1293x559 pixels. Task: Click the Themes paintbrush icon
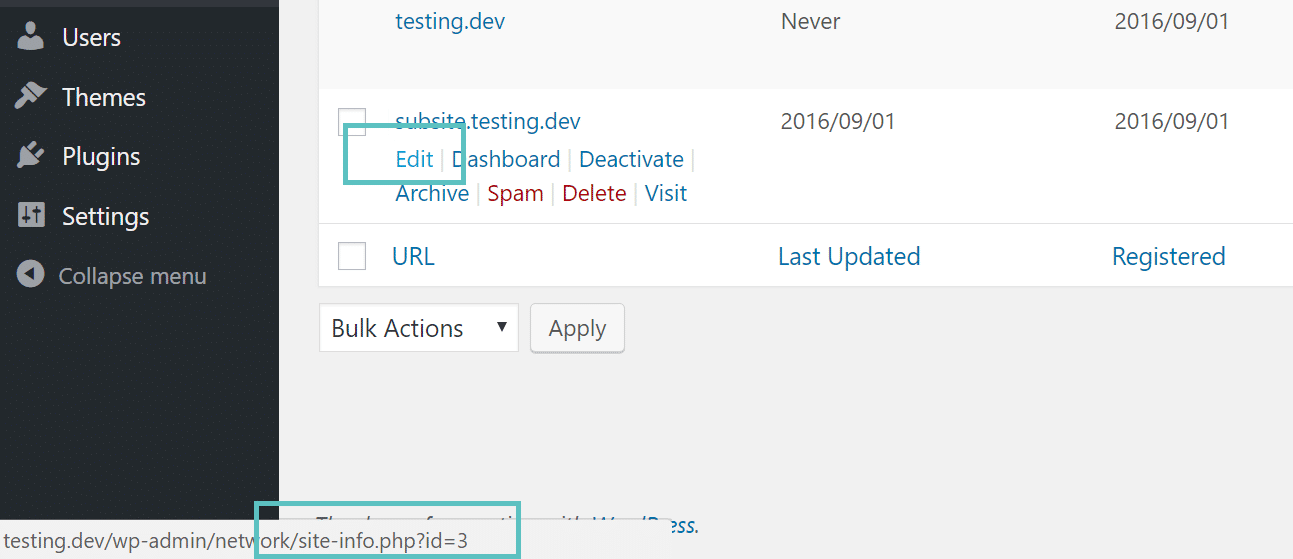point(31,97)
